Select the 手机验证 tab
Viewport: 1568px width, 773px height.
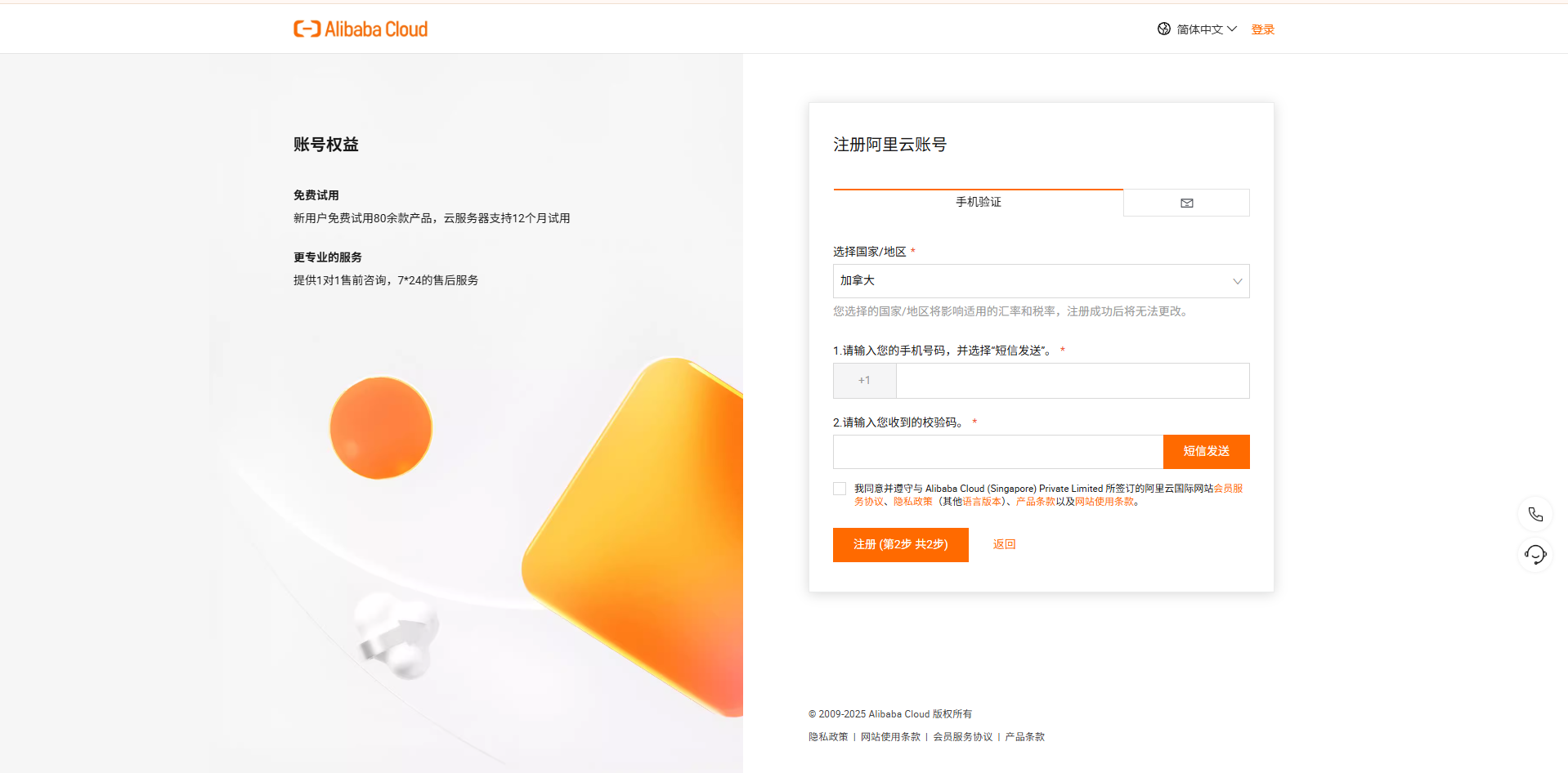coord(979,203)
